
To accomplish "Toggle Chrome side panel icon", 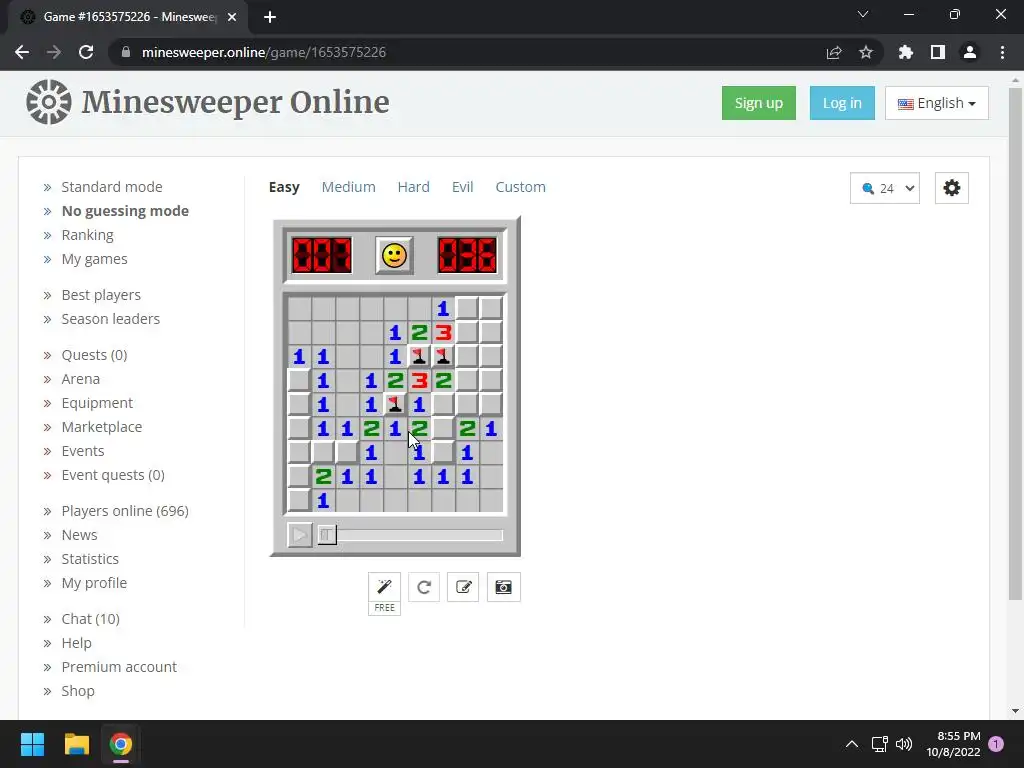I will tap(938, 52).
